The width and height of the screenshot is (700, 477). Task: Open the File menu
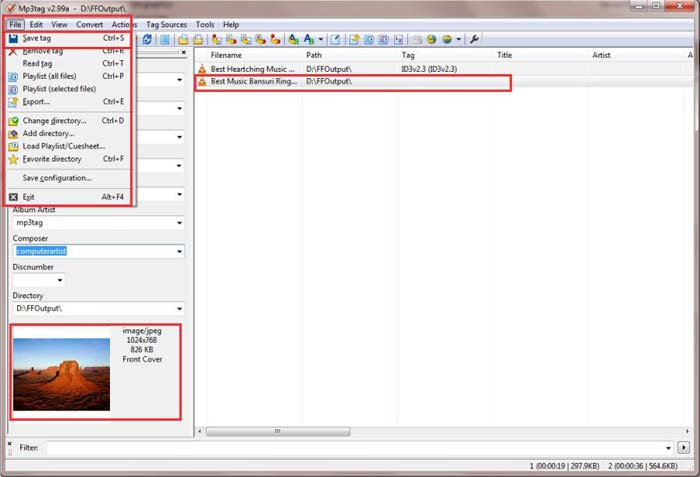coord(15,25)
